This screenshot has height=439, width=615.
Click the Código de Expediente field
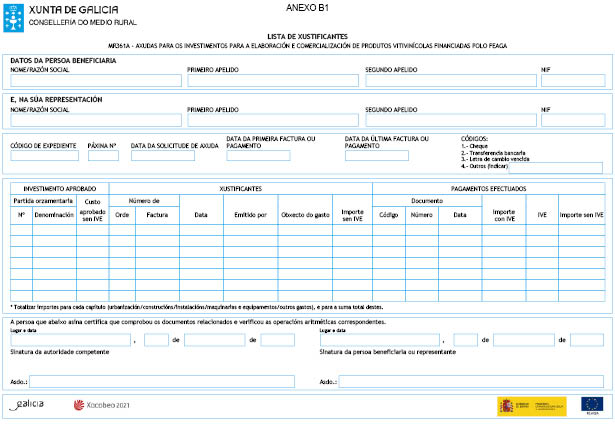(44, 156)
